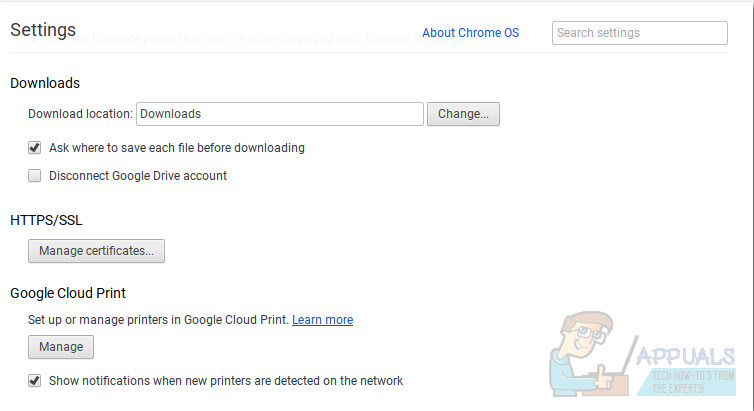Click the Settings page title
This screenshot has height=411, width=754.
click(x=43, y=30)
